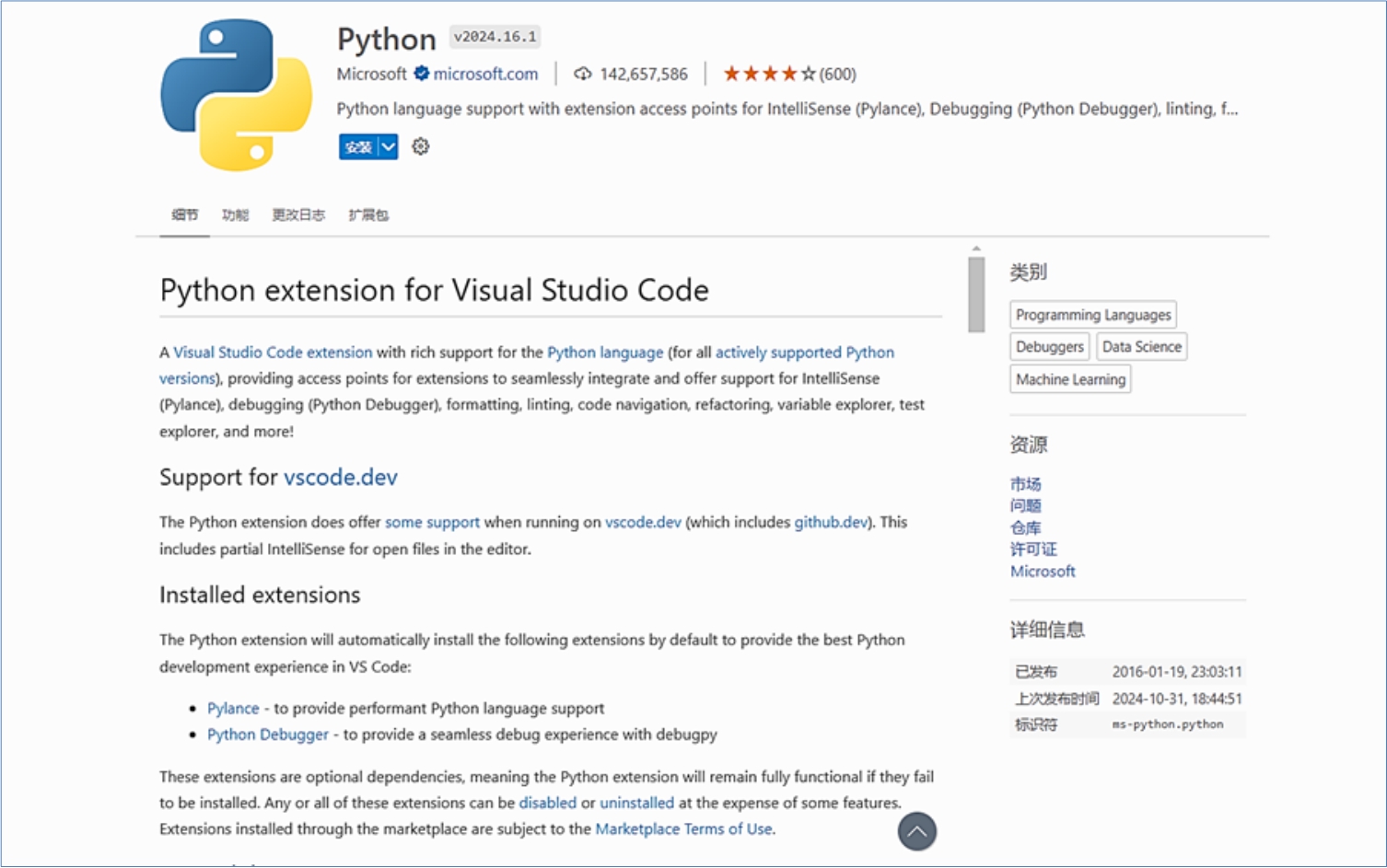Click the version badge v2024.16.1
Screen dimensions: 1387x868
point(495,37)
